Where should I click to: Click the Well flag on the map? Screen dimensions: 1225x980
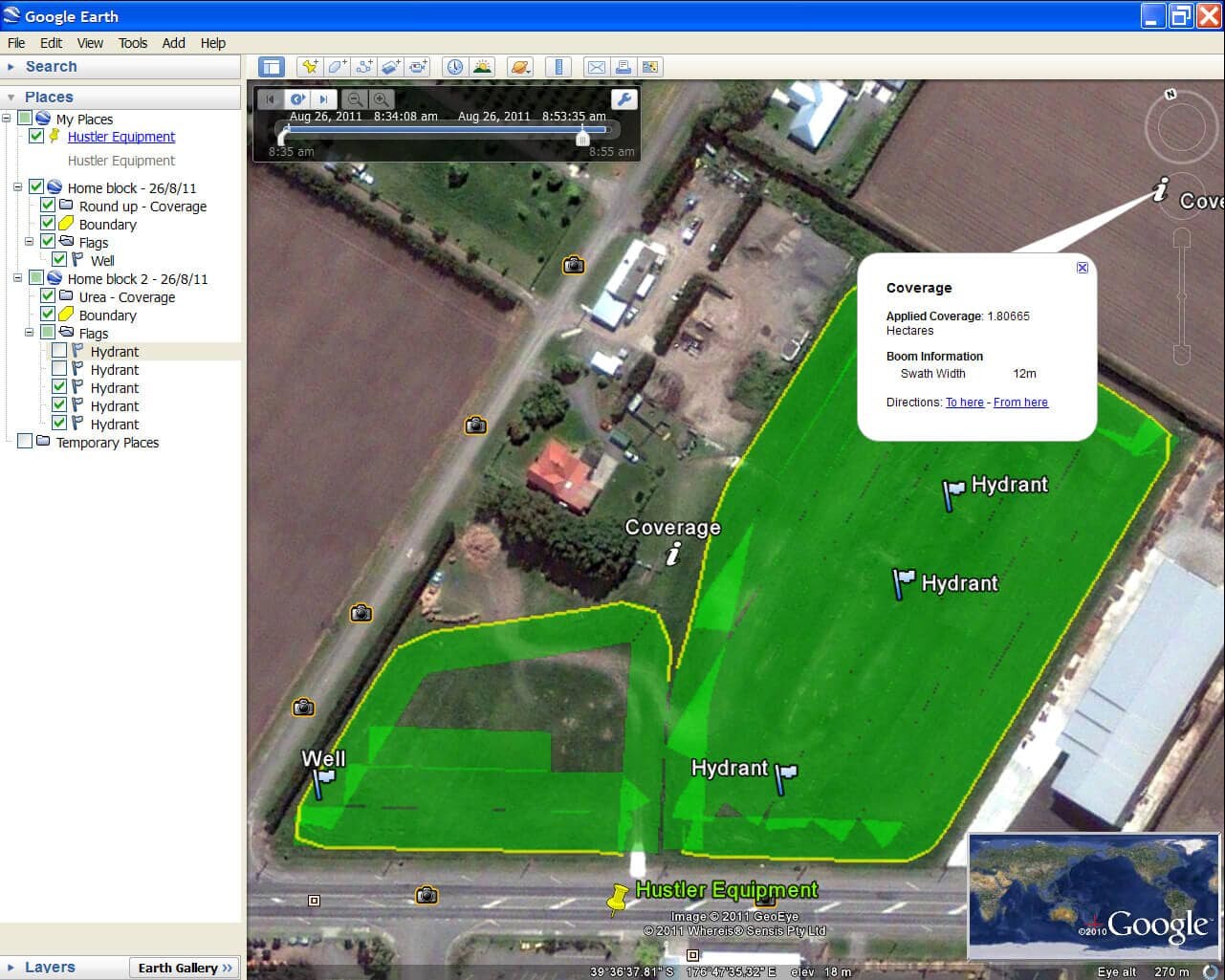point(324,783)
